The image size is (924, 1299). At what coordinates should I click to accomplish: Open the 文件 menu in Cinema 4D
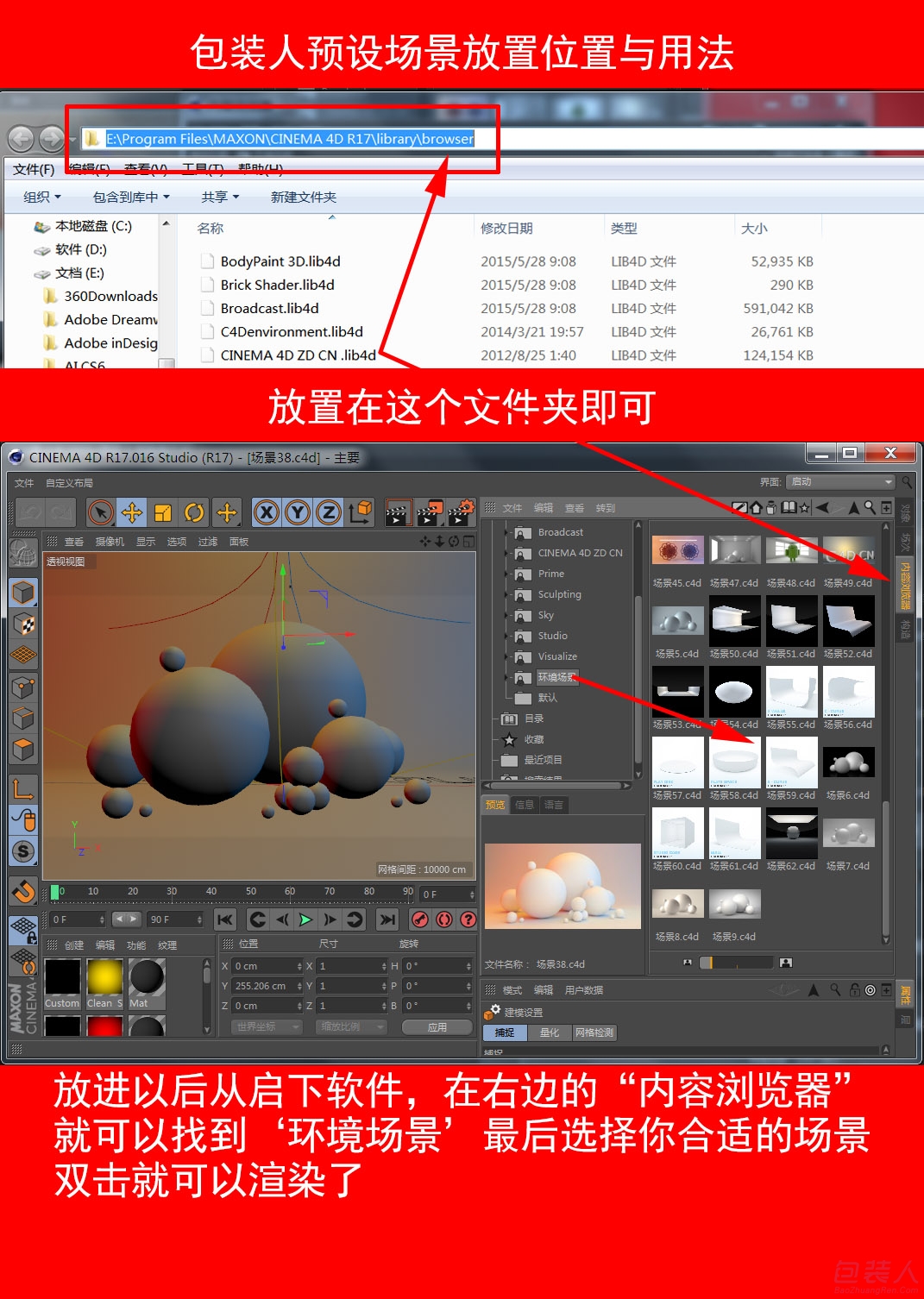pyautogui.click(x=24, y=483)
